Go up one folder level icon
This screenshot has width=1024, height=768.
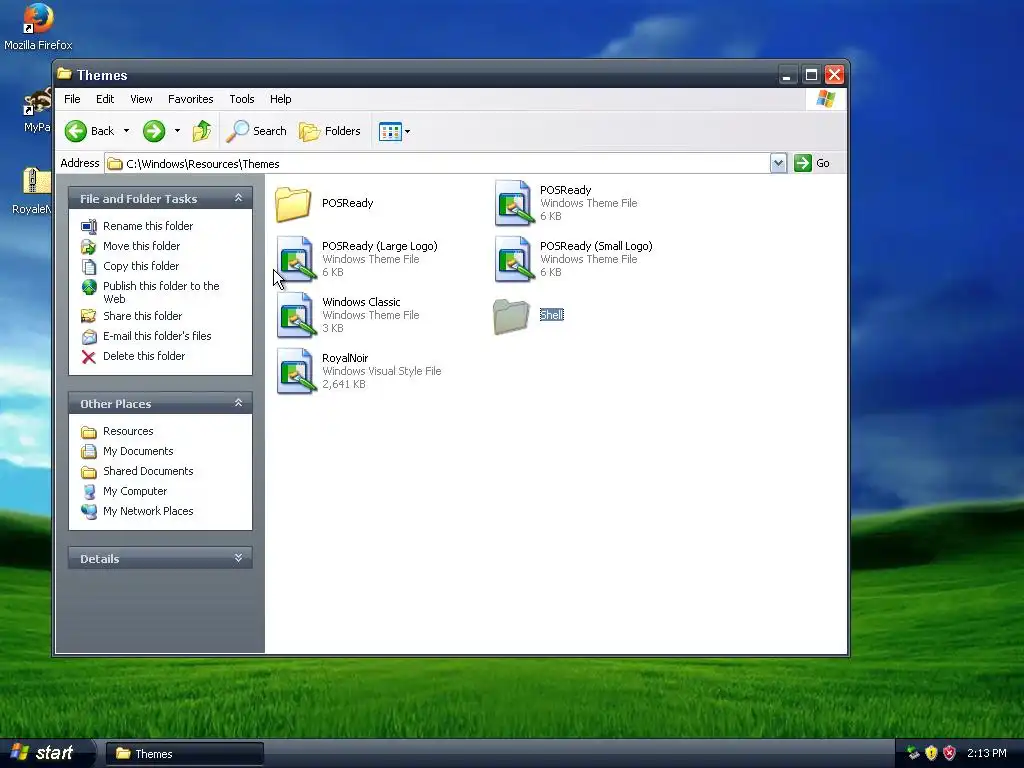pos(202,131)
